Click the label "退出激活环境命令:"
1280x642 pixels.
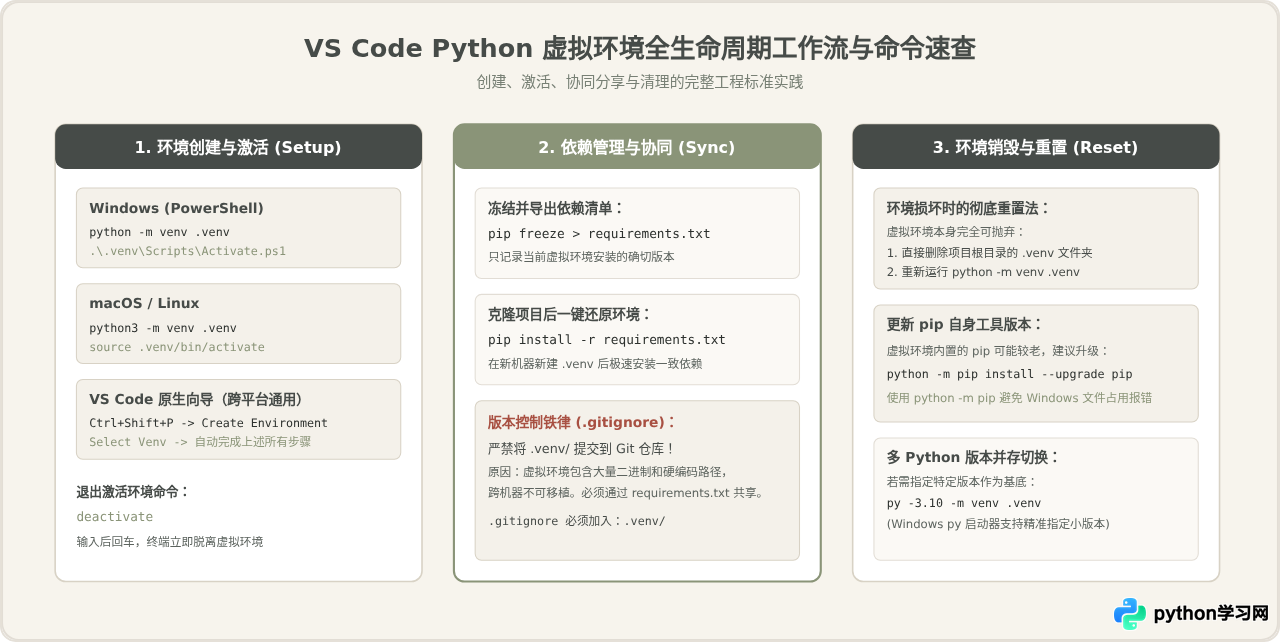(x=133, y=492)
